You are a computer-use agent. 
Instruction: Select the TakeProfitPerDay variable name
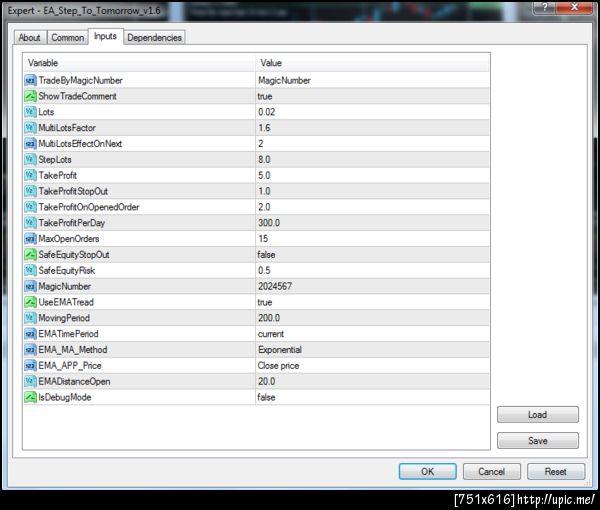(72, 223)
